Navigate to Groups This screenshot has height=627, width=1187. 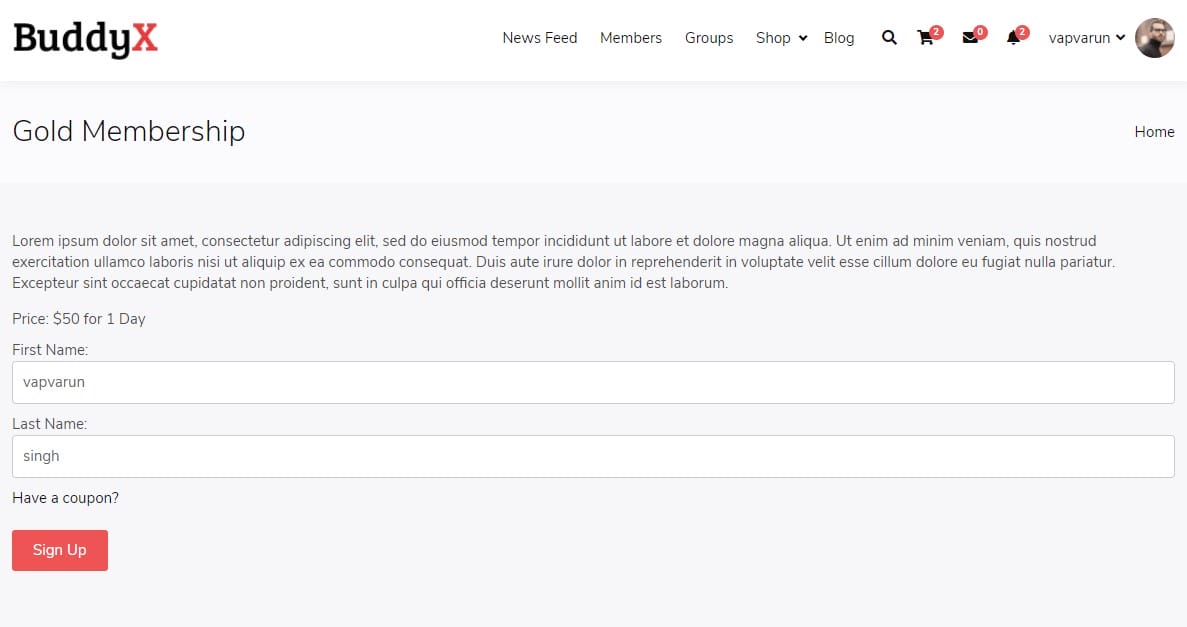[709, 38]
